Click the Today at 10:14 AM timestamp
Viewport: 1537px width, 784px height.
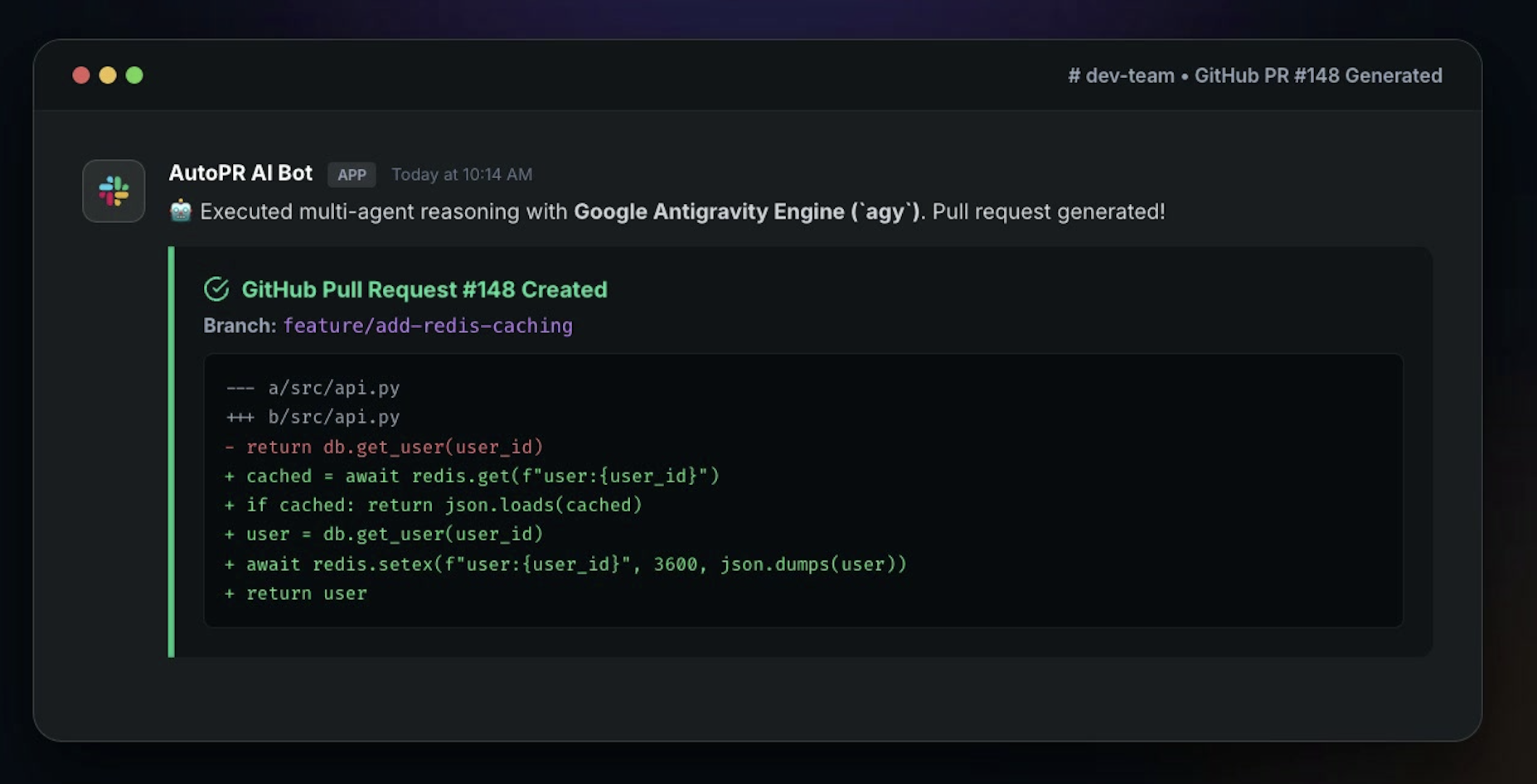(462, 175)
